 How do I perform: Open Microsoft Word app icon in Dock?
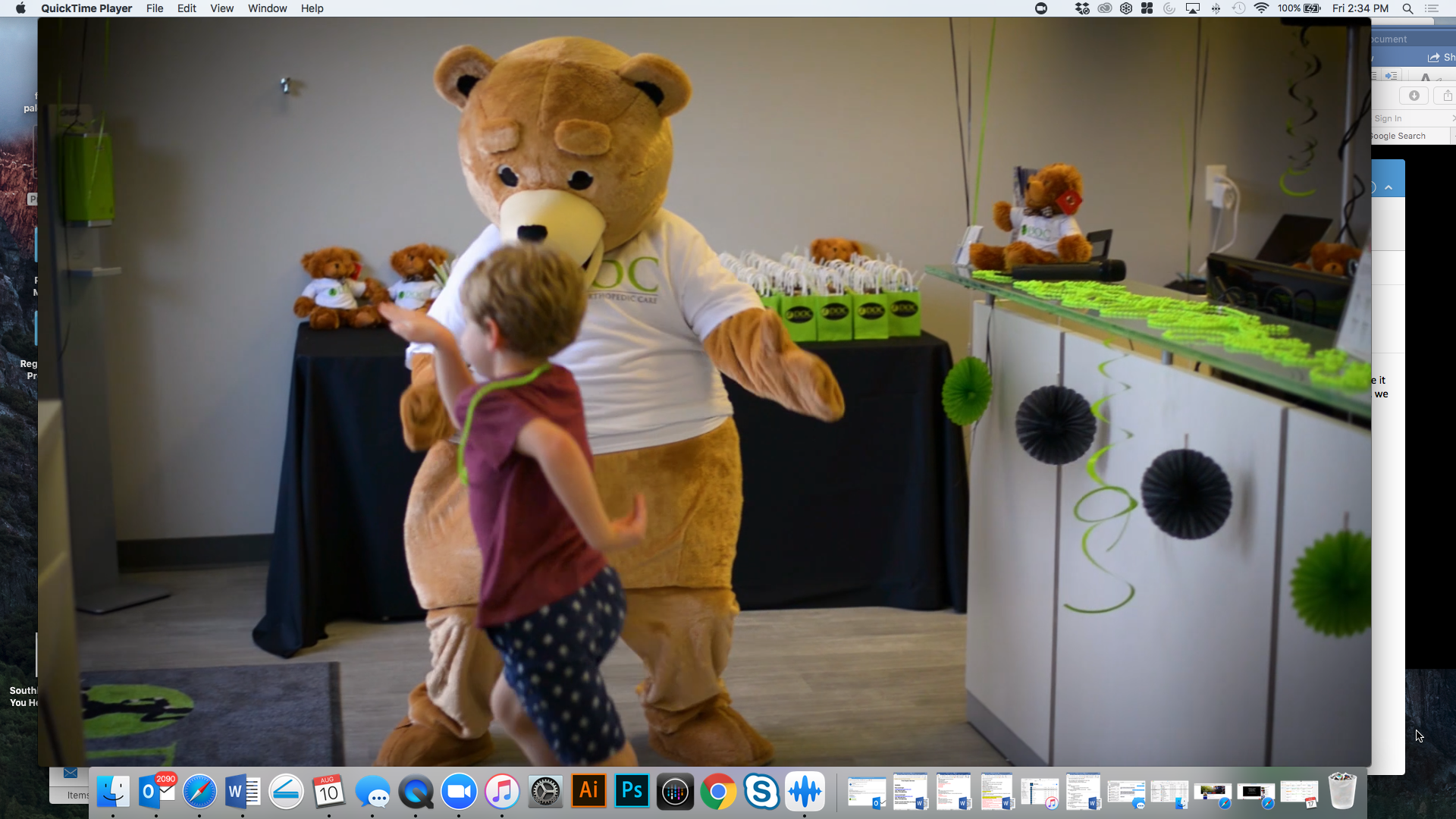(x=243, y=792)
